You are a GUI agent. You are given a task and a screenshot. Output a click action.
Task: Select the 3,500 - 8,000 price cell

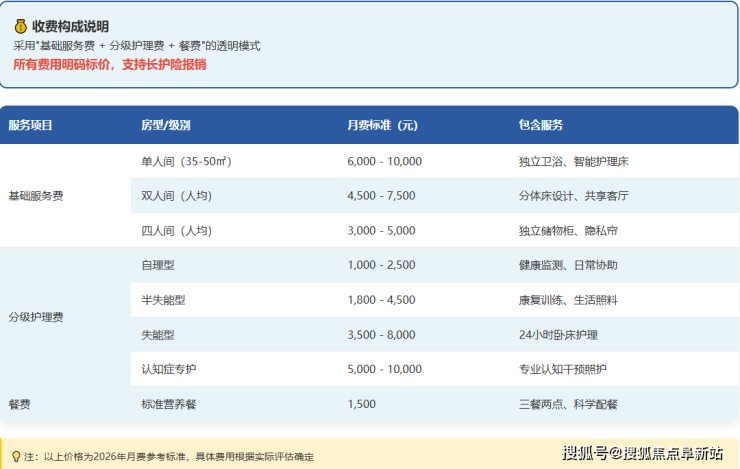coord(381,335)
